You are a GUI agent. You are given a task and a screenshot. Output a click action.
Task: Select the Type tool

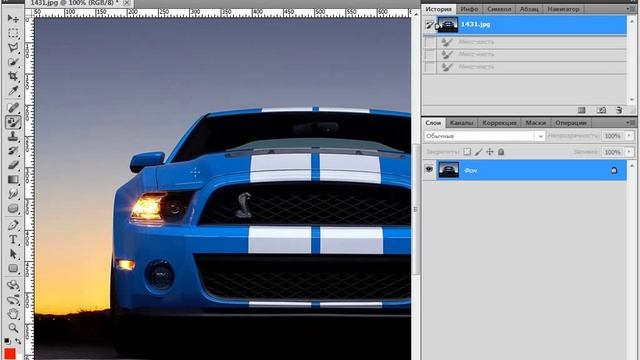[x=13, y=240]
